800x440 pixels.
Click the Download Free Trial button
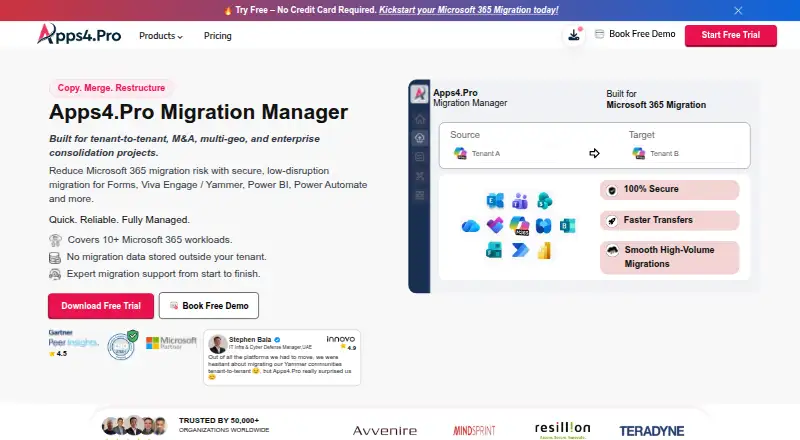(101, 305)
